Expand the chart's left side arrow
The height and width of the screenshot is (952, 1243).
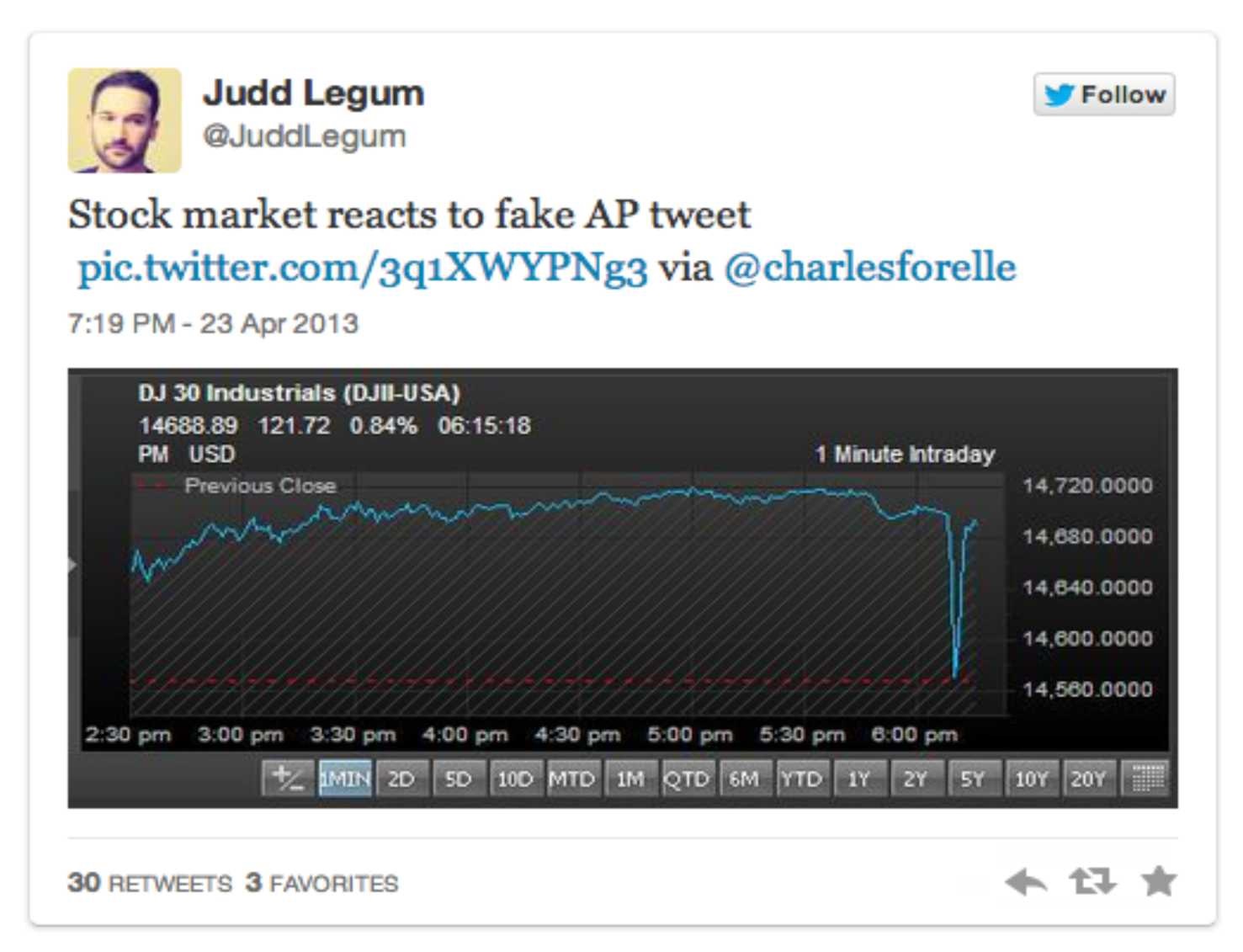[x=72, y=565]
